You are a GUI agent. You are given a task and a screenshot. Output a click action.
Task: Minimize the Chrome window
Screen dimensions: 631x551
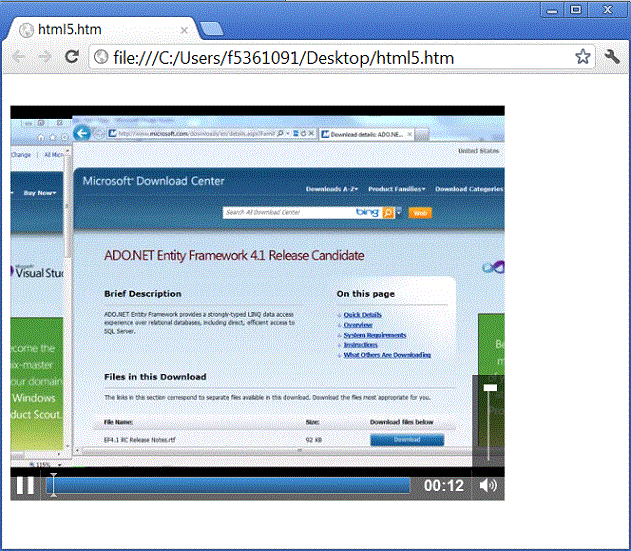pyautogui.click(x=552, y=9)
